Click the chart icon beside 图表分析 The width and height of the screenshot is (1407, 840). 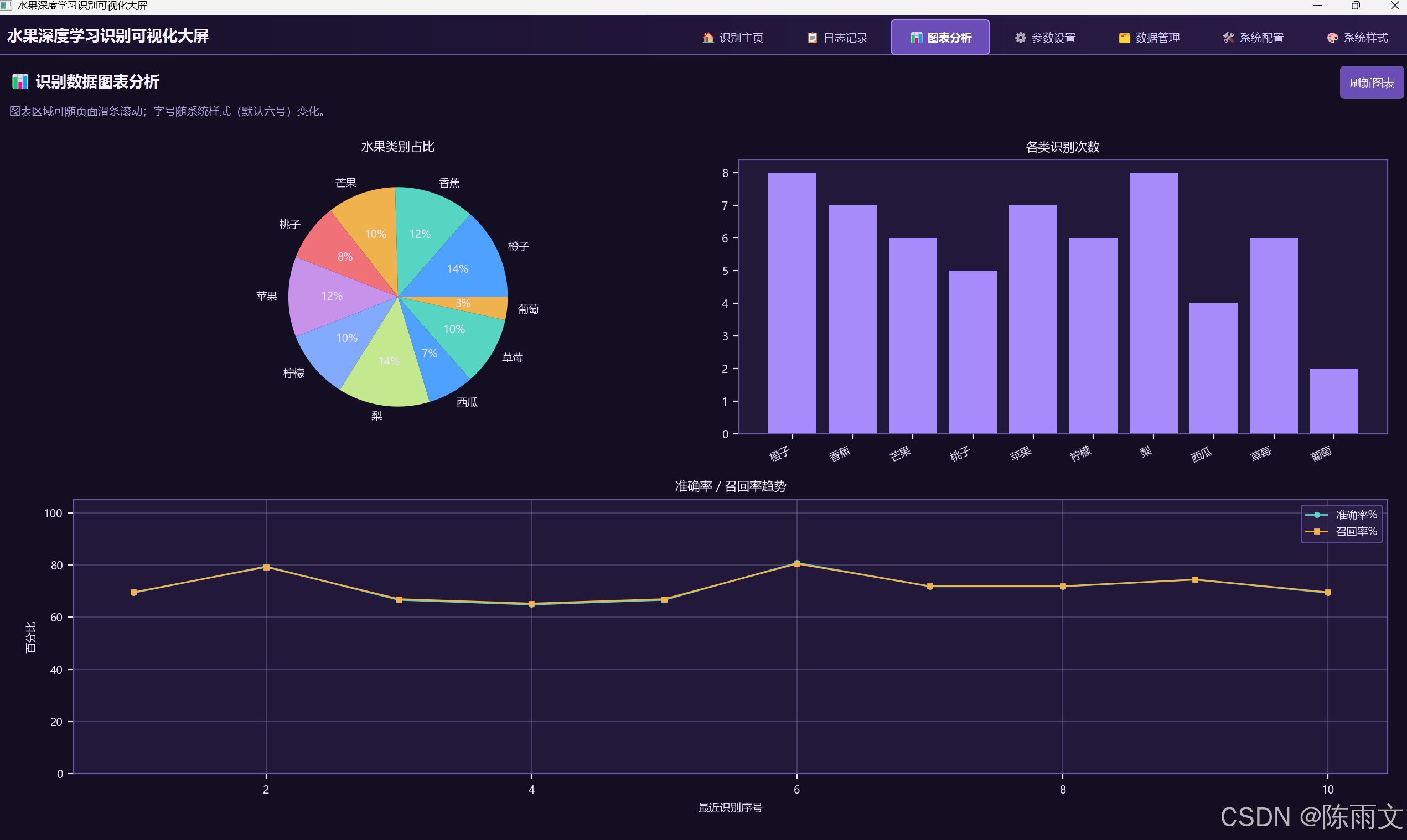[916, 38]
